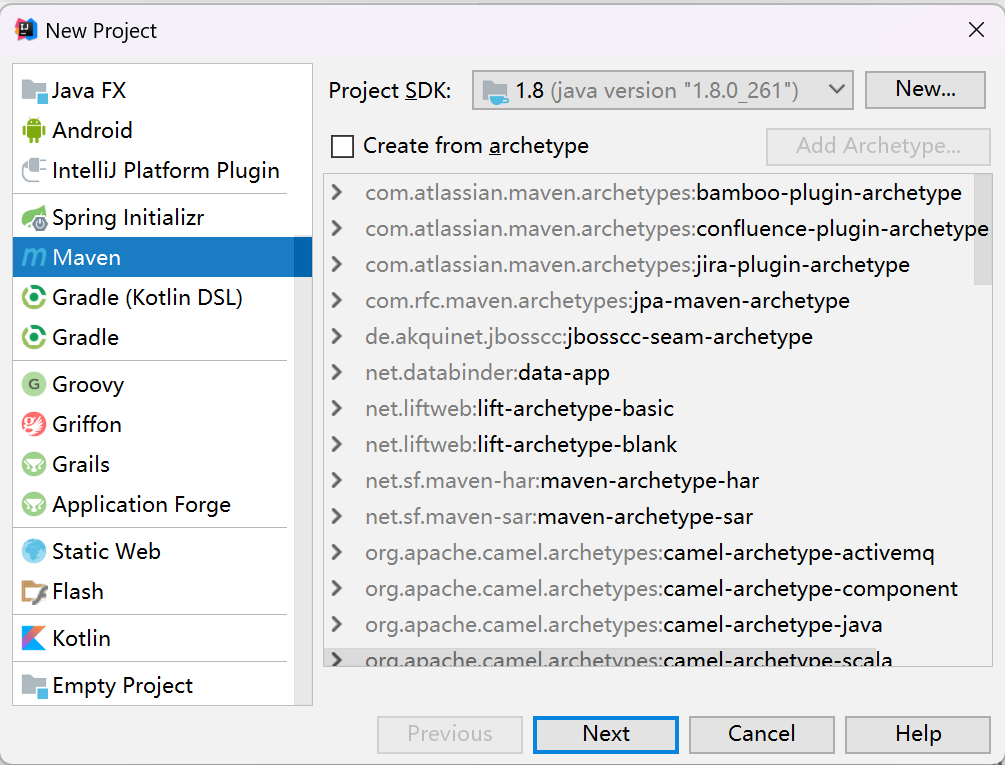Click the Maven 'm' icon
The image size is (1005, 765).
34,258
